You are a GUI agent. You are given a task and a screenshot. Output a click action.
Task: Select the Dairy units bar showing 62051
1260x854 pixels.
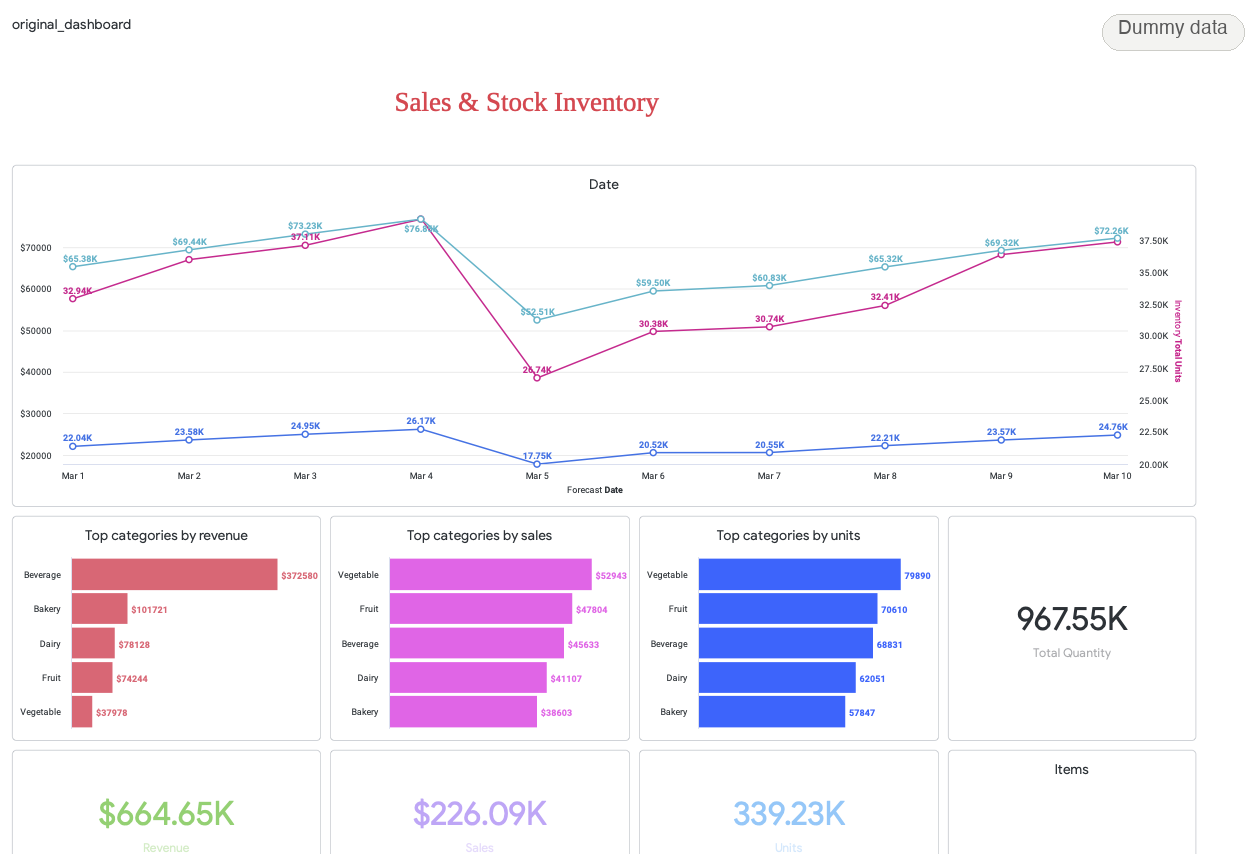[777, 677]
